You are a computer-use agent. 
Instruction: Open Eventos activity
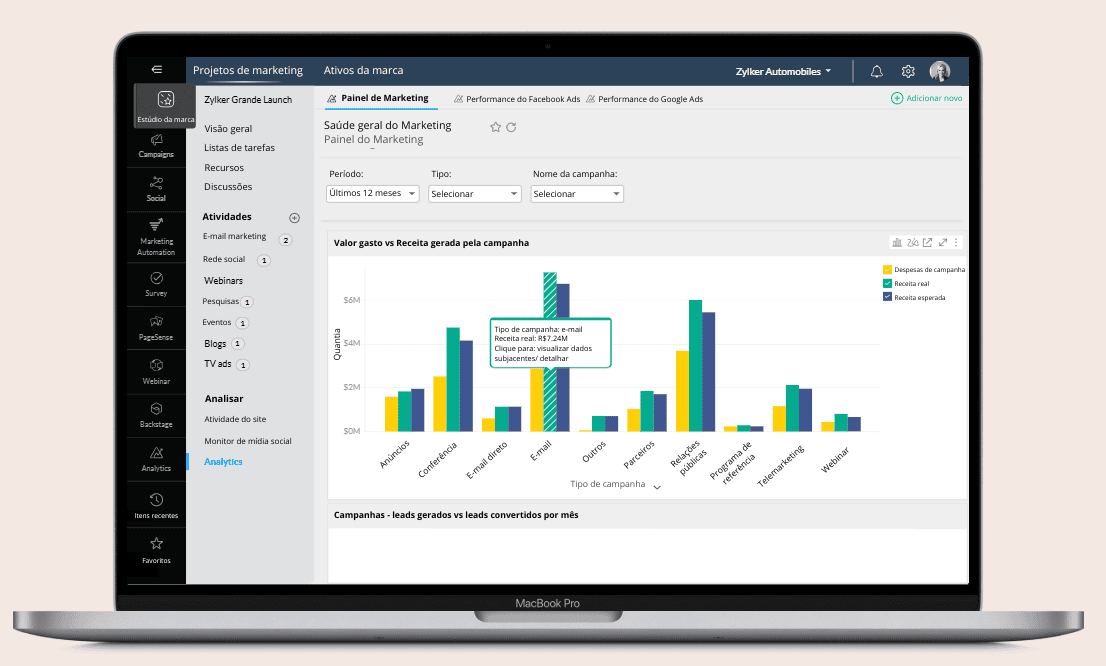tap(217, 322)
